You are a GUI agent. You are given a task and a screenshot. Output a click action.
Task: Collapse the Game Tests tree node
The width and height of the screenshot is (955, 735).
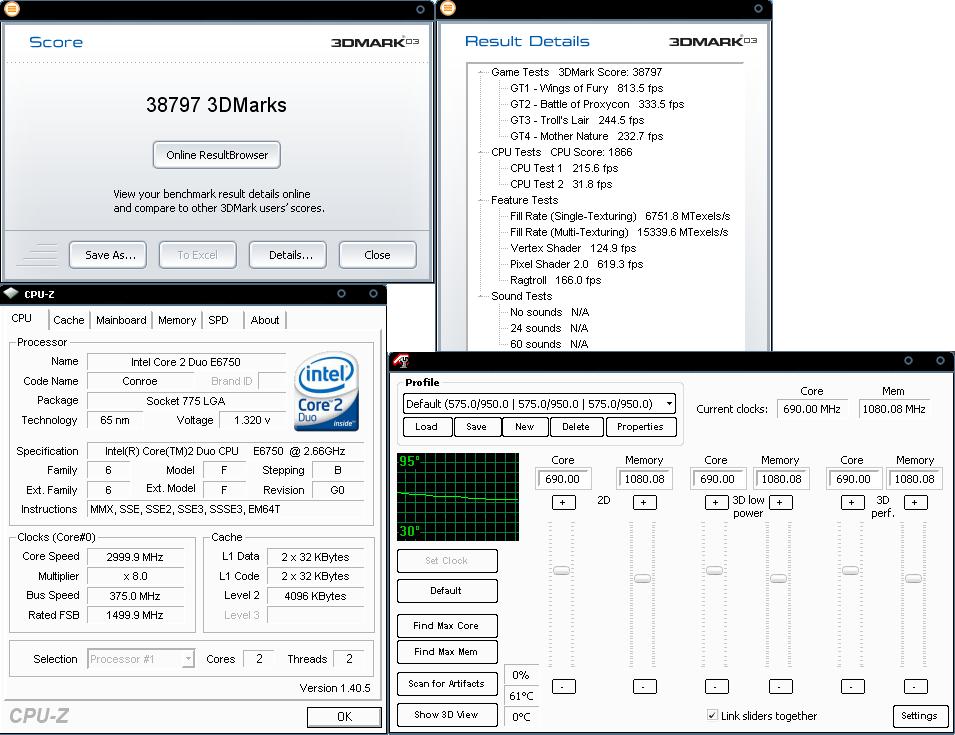tap(481, 72)
